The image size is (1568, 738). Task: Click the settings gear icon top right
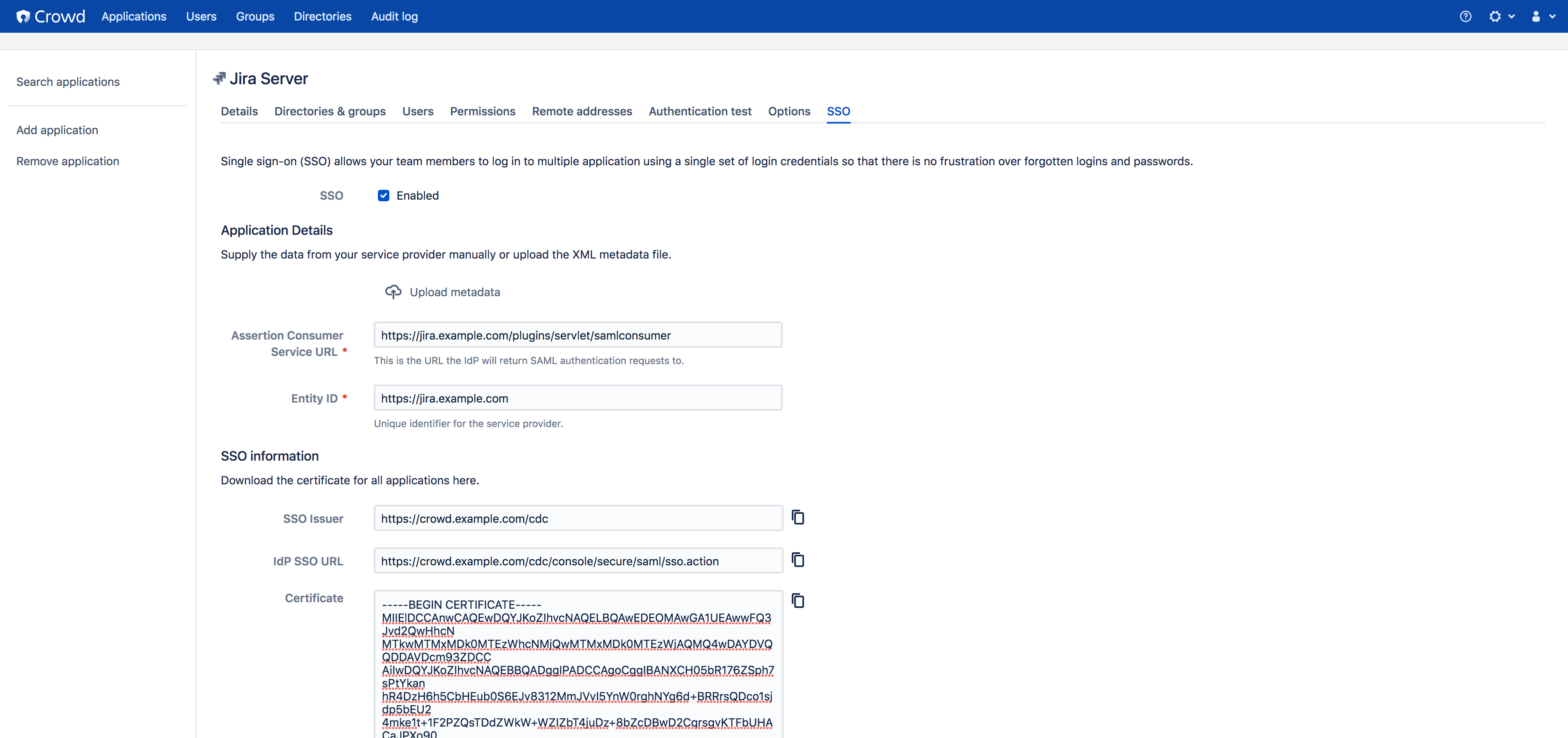click(x=1495, y=16)
